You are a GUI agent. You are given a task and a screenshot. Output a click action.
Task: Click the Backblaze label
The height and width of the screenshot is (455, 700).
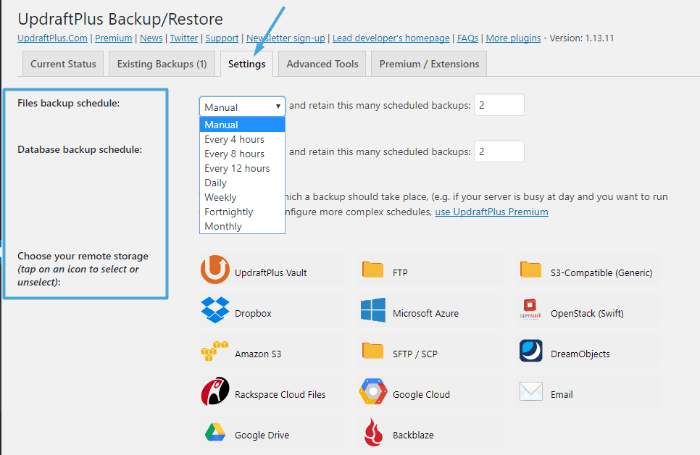[x=413, y=435]
